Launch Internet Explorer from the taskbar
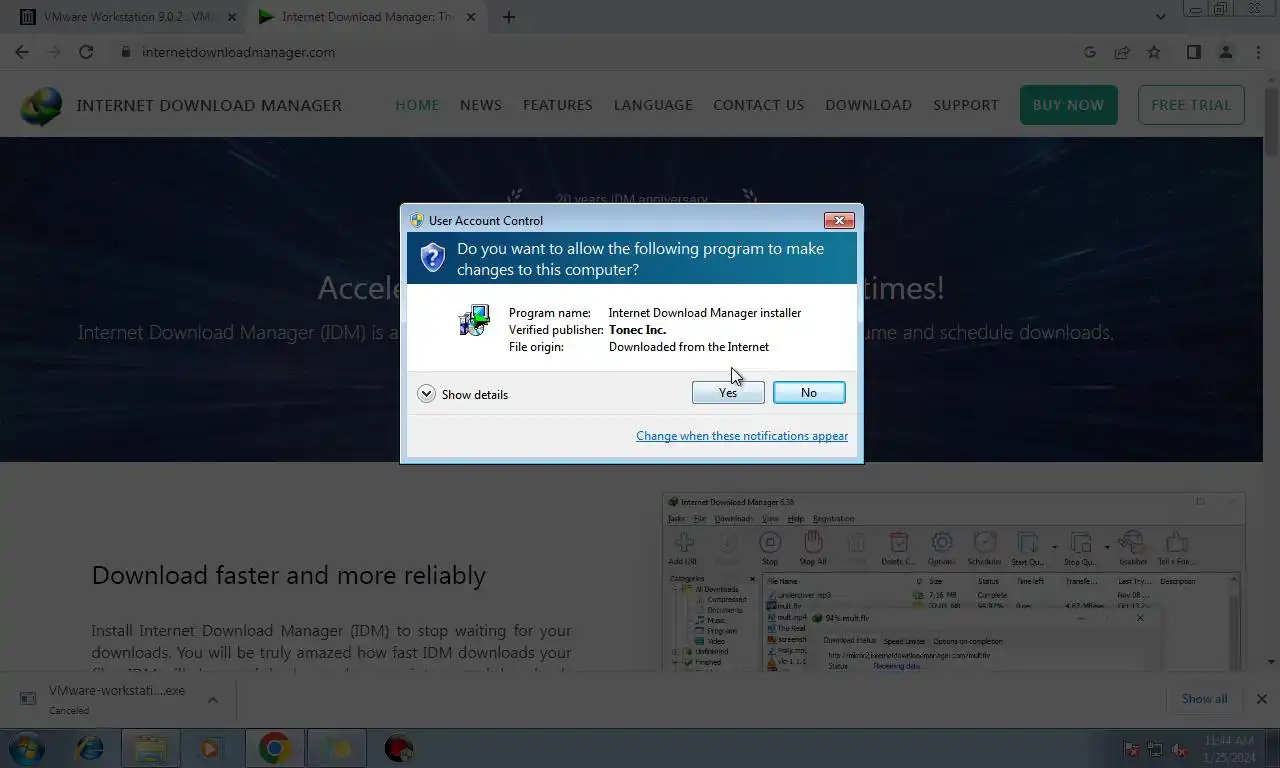 90,748
